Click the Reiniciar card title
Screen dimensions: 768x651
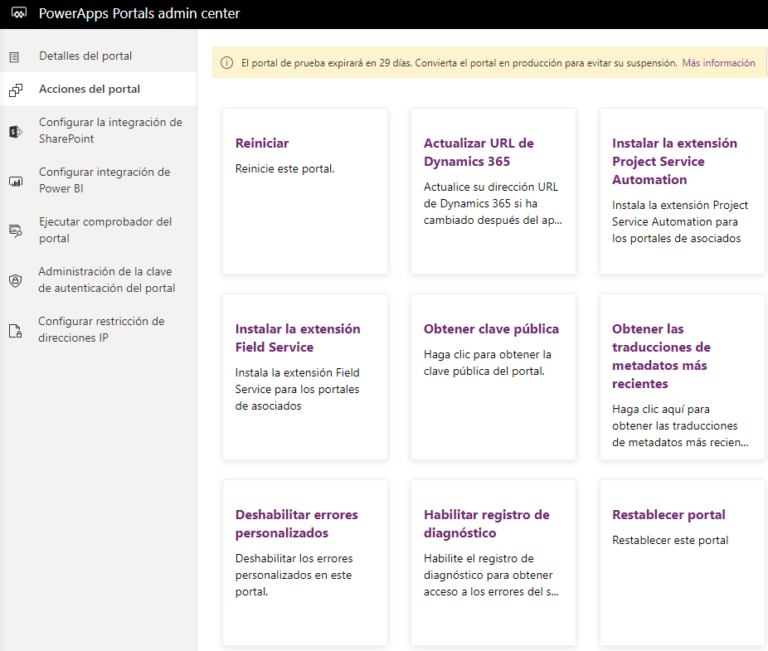click(262, 143)
